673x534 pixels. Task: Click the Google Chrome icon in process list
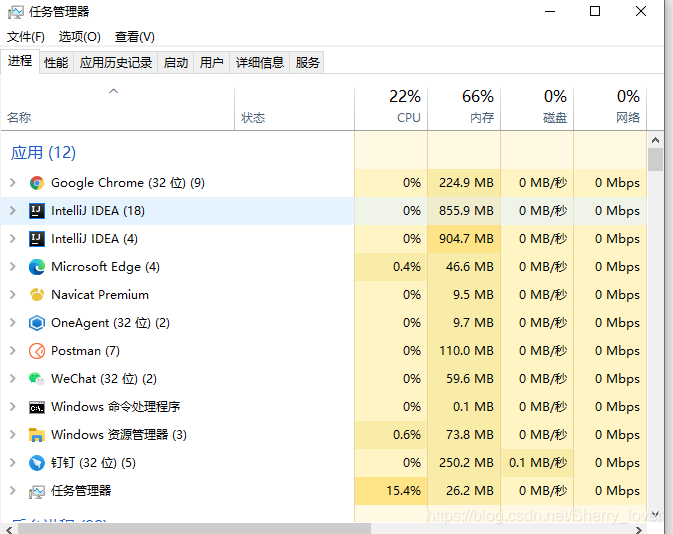tap(37, 183)
